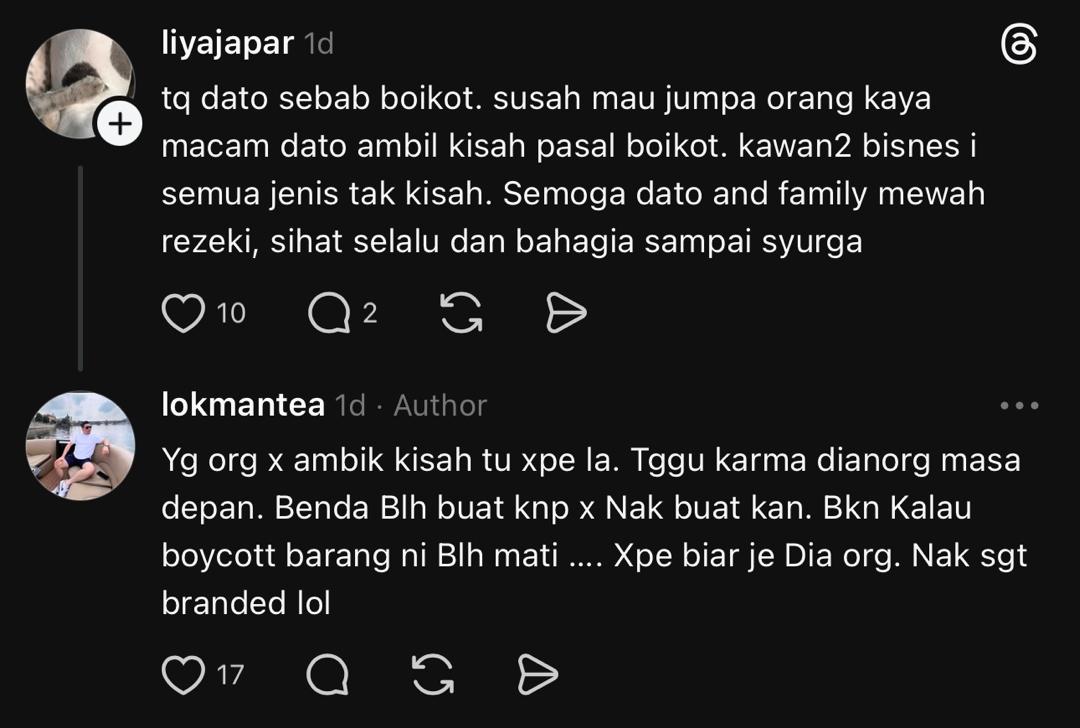Share liyajapar's comment with the paper plane icon

tap(566, 313)
